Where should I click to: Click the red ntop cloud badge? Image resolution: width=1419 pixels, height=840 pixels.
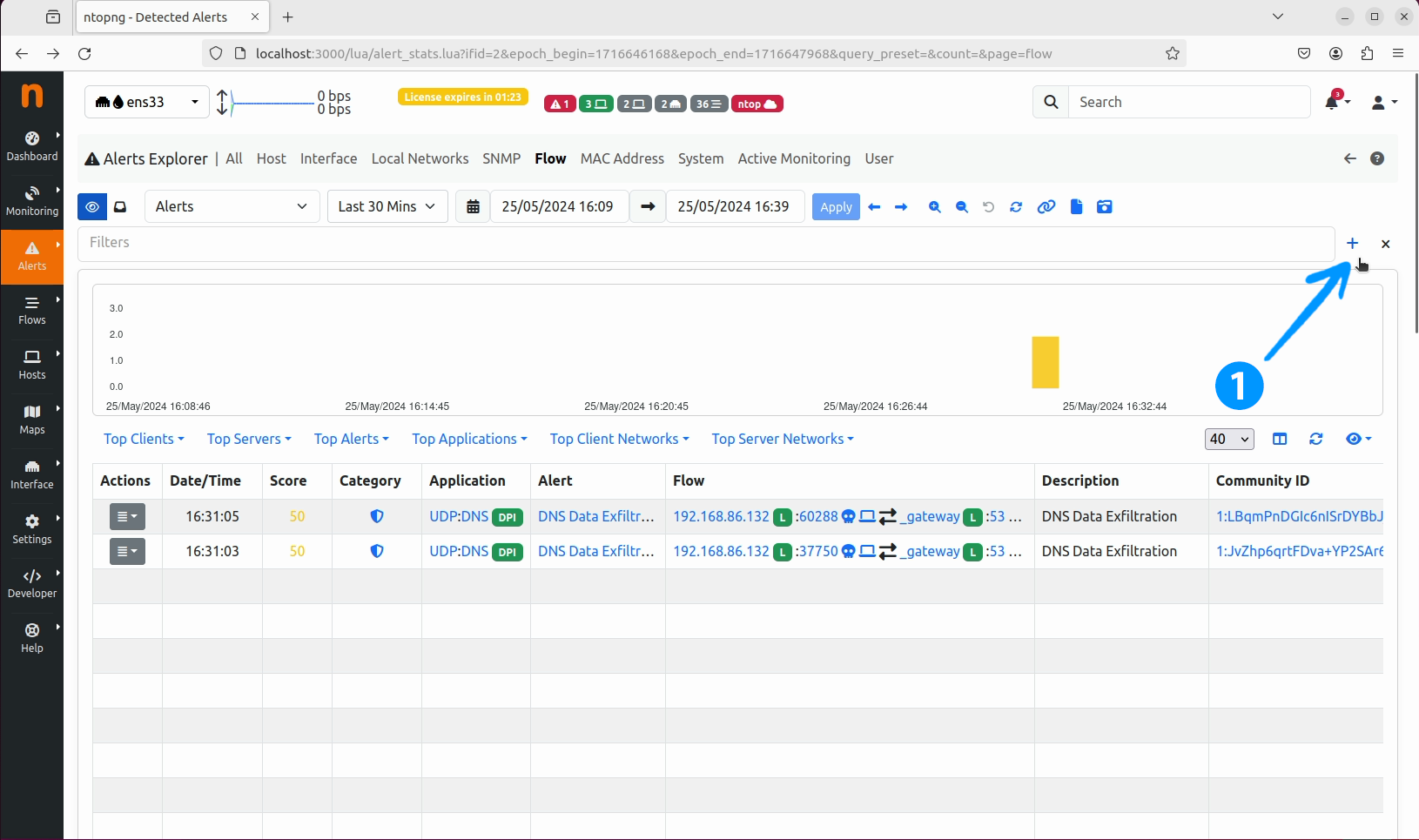[x=757, y=104]
